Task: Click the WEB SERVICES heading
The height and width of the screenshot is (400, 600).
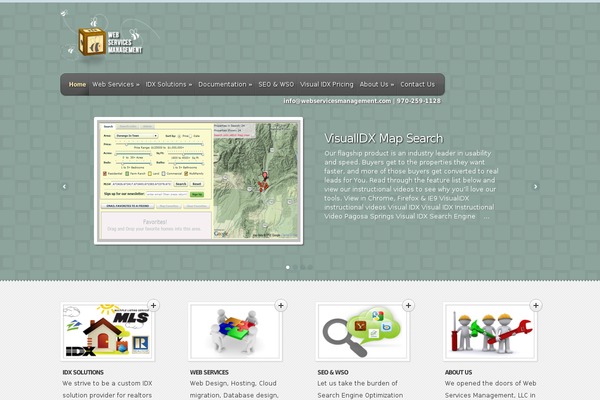Action: (x=209, y=372)
